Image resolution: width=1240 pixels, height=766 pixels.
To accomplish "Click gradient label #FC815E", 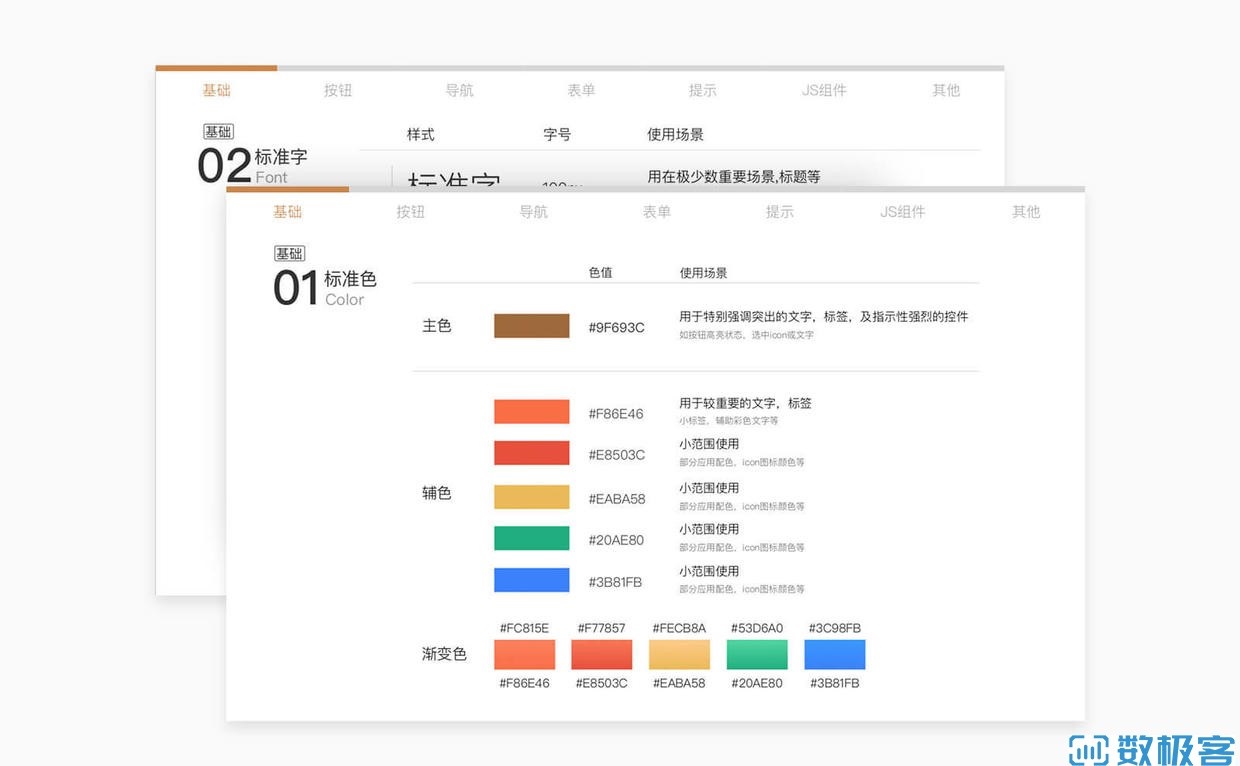I will coord(524,628).
